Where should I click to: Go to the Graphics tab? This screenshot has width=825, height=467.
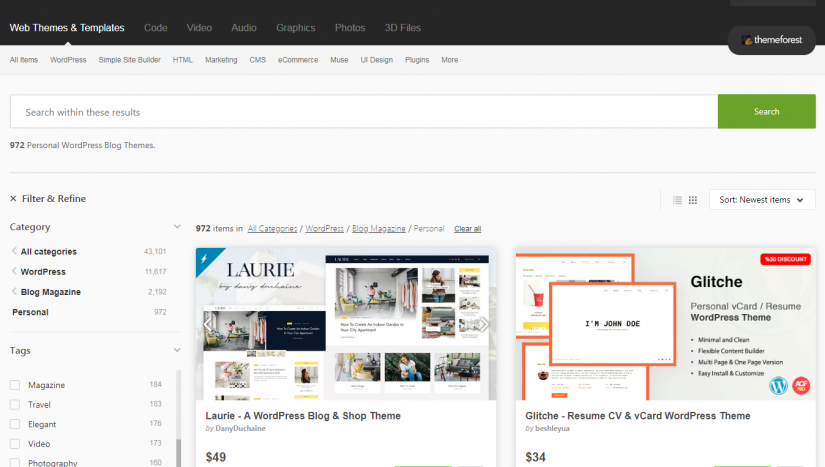(x=296, y=28)
